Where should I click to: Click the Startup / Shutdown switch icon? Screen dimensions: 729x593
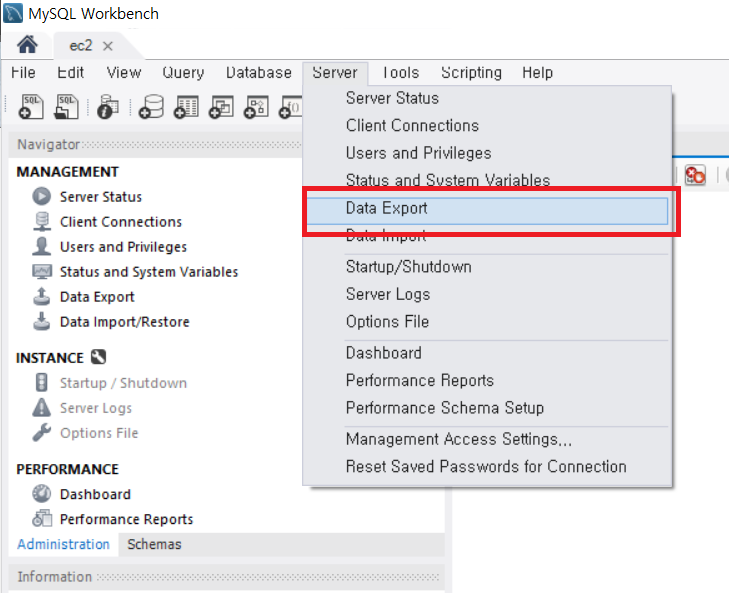pyautogui.click(x=41, y=382)
